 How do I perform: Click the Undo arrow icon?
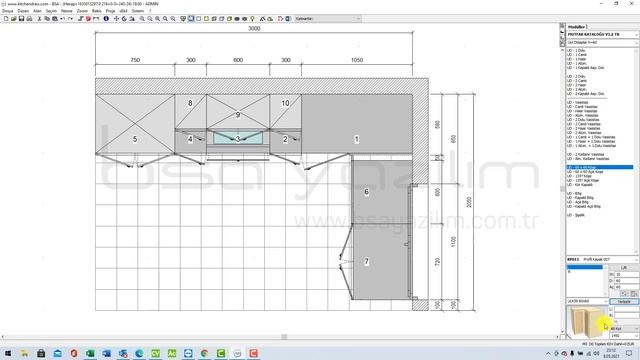62,19
